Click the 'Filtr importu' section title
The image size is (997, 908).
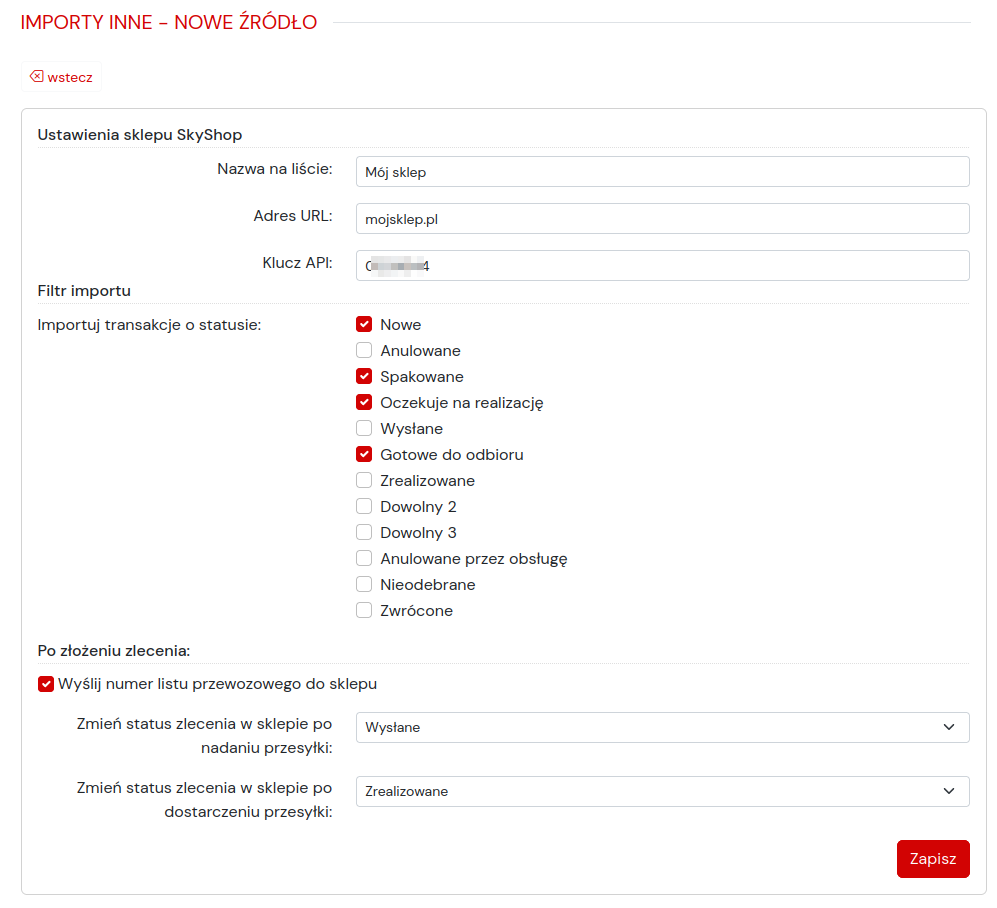tap(84, 291)
